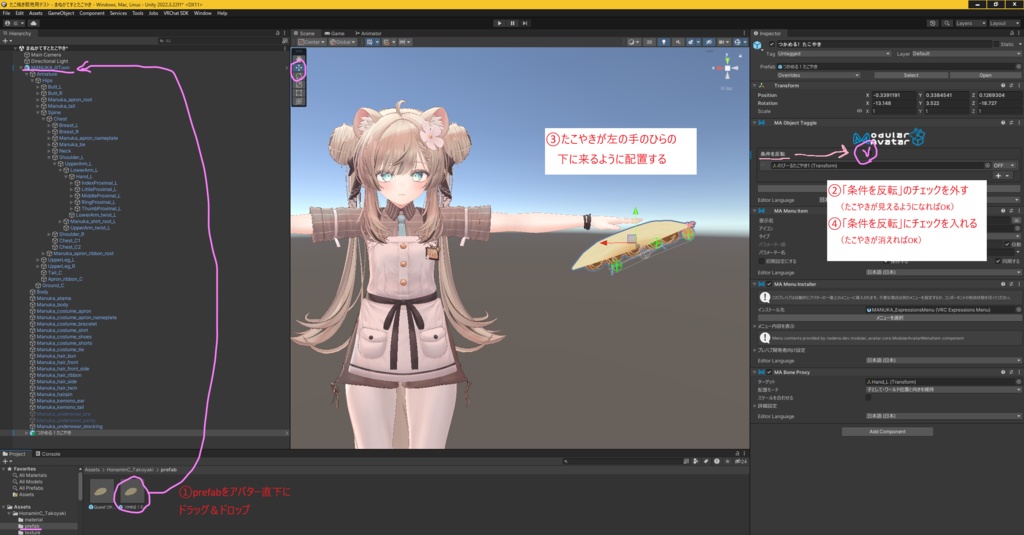1024x535 pixels.
Task: Toggle scene lighting bulb icon
Action: (x=664, y=42)
